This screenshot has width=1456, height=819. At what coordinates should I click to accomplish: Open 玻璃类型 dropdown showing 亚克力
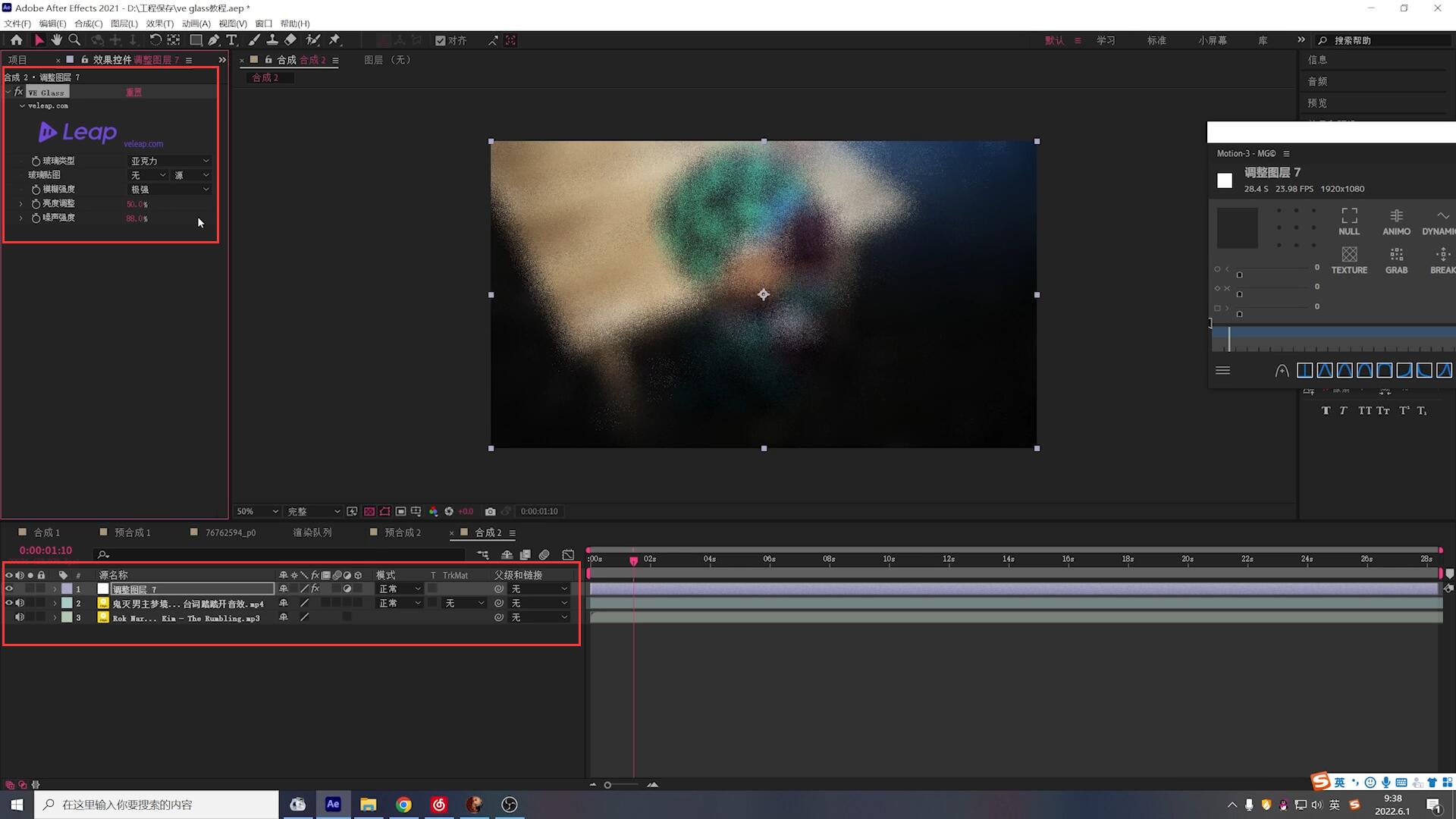point(170,162)
